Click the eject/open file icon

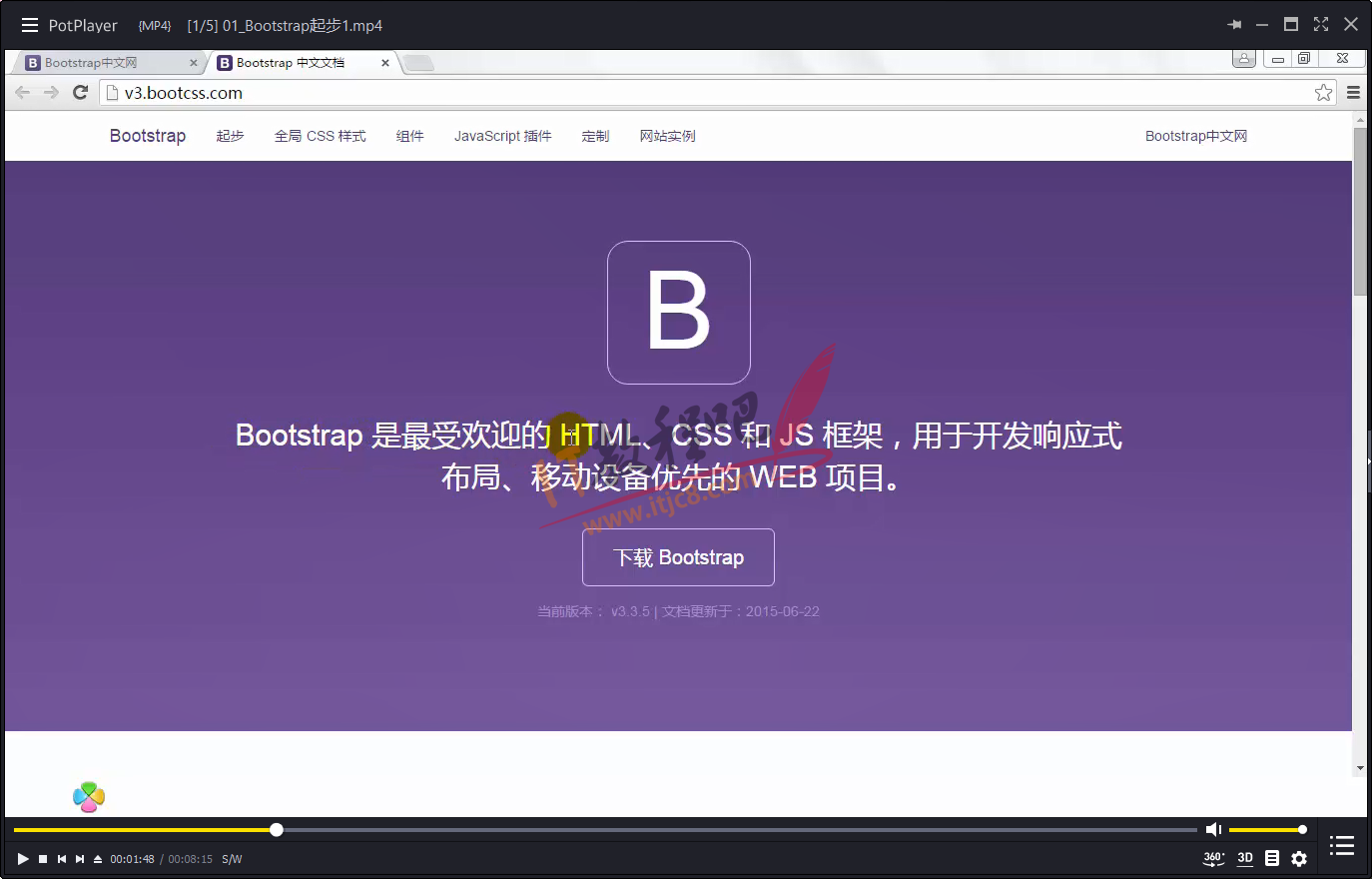pyautogui.click(x=98, y=859)
